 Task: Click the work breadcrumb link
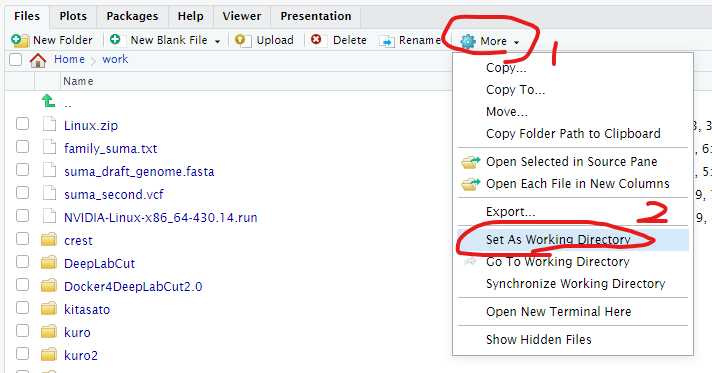115,59
